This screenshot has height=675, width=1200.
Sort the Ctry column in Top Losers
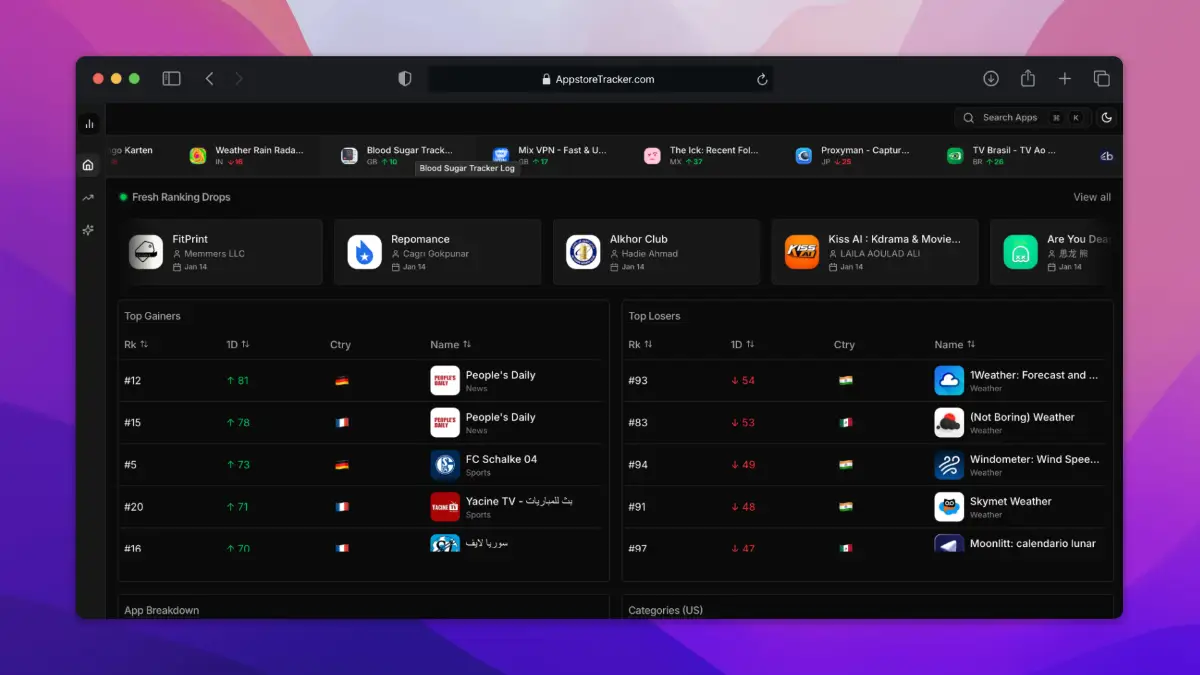tap(844, 344)
